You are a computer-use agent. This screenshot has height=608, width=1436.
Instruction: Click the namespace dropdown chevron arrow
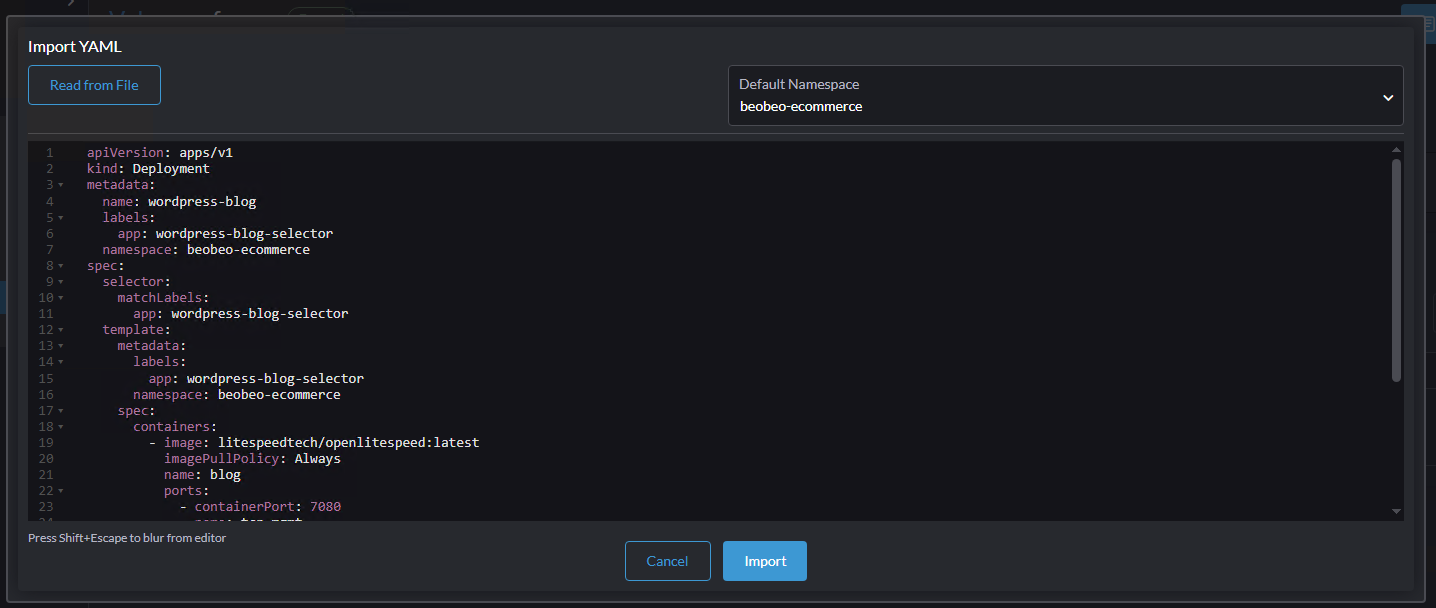pos(1388,98)
